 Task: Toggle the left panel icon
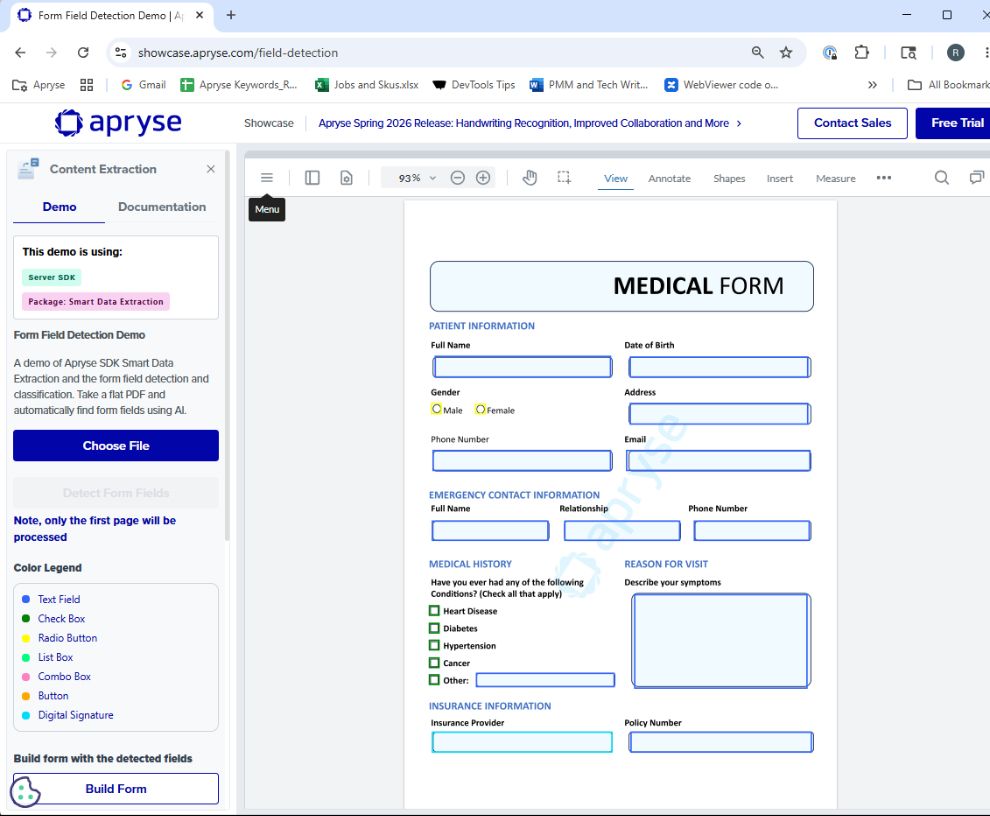coord(312,178)
